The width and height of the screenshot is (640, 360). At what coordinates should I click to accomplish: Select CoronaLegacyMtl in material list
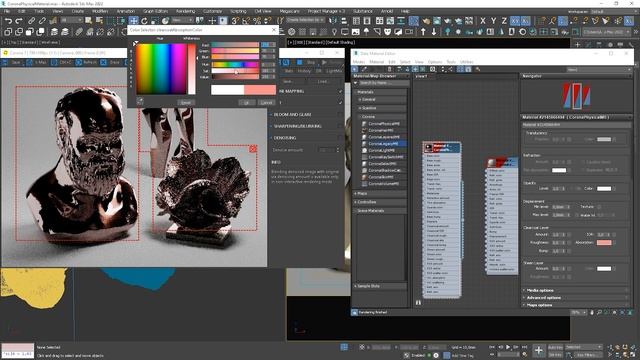coord(384,144)
